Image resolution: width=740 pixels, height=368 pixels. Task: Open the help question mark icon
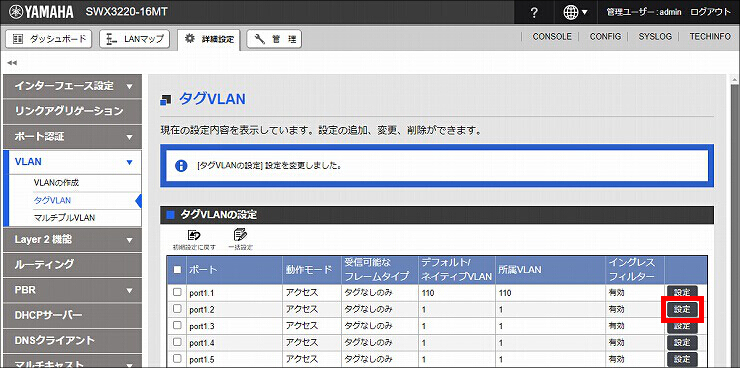tap(534, 13)
